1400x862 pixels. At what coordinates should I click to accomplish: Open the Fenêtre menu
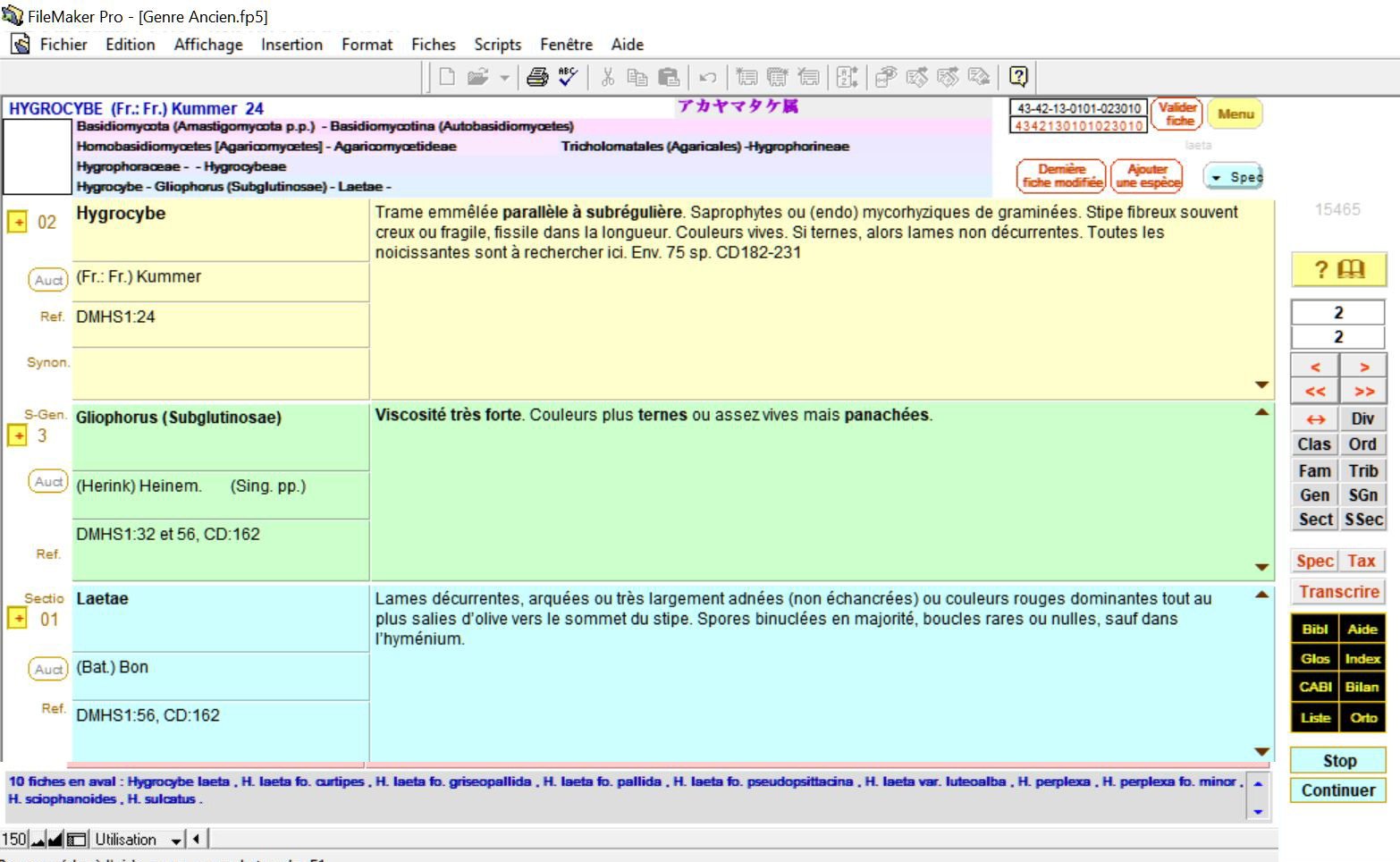point(566,45)
